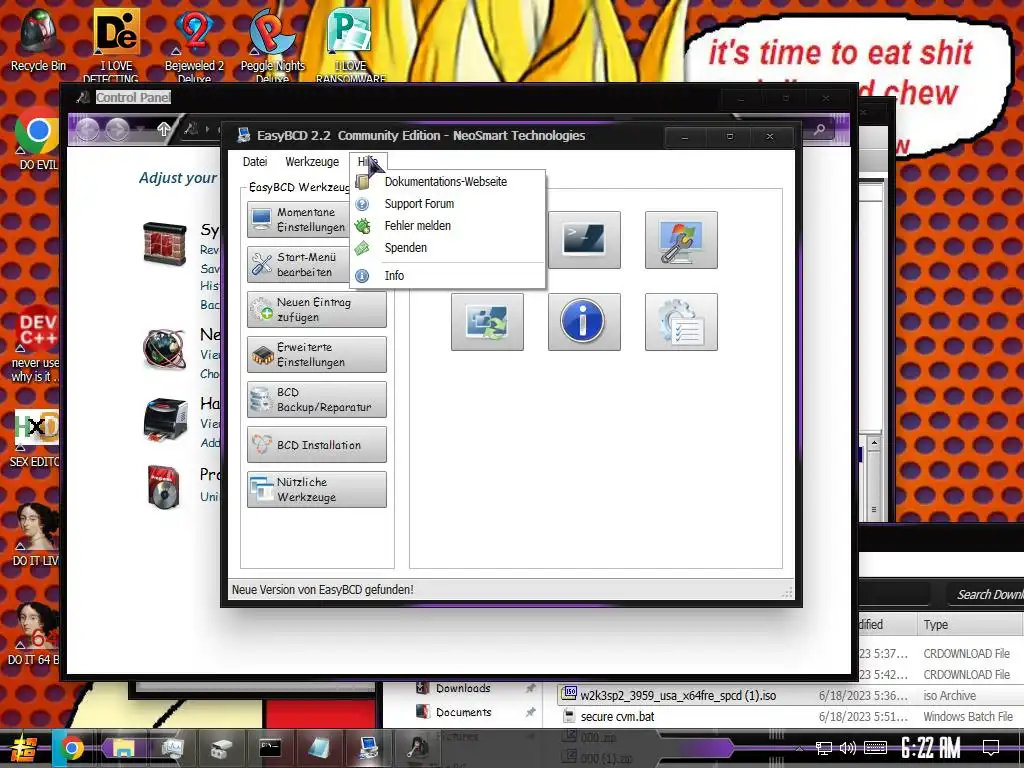This screenshot has width=1024, height=768.
Task: Select the I LOVE RANSOMWARE desktop icon
Action: pyautogui.click(x=351, y=44)
